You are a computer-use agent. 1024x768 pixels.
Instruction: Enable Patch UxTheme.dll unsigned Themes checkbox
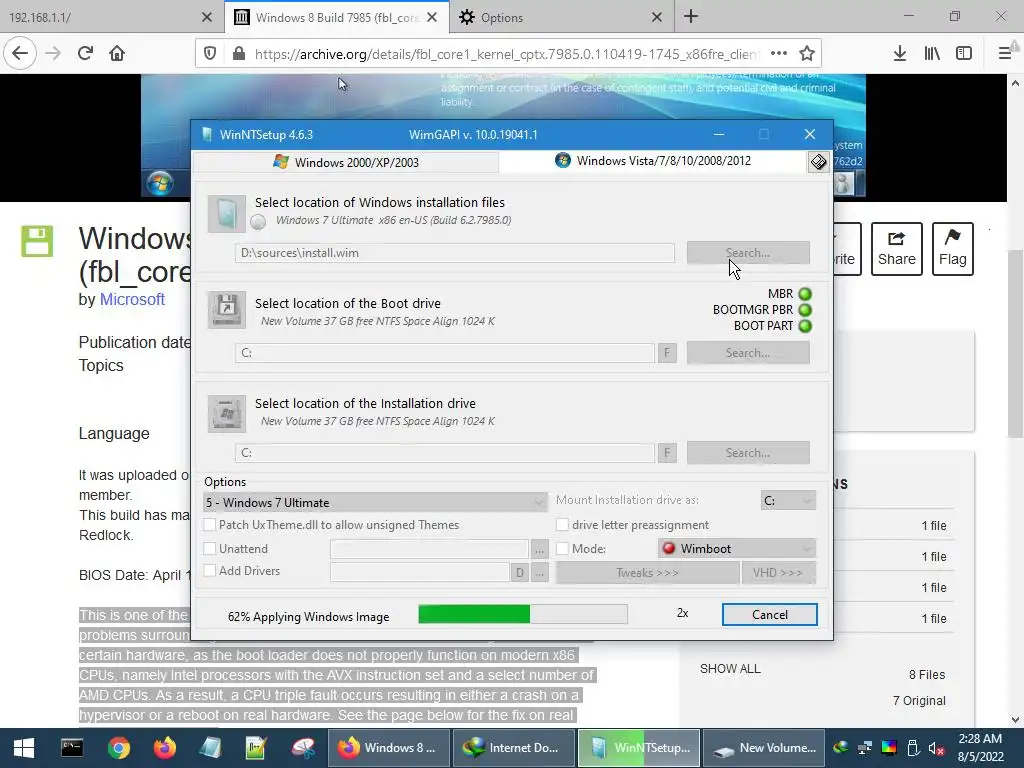(210, 524)
